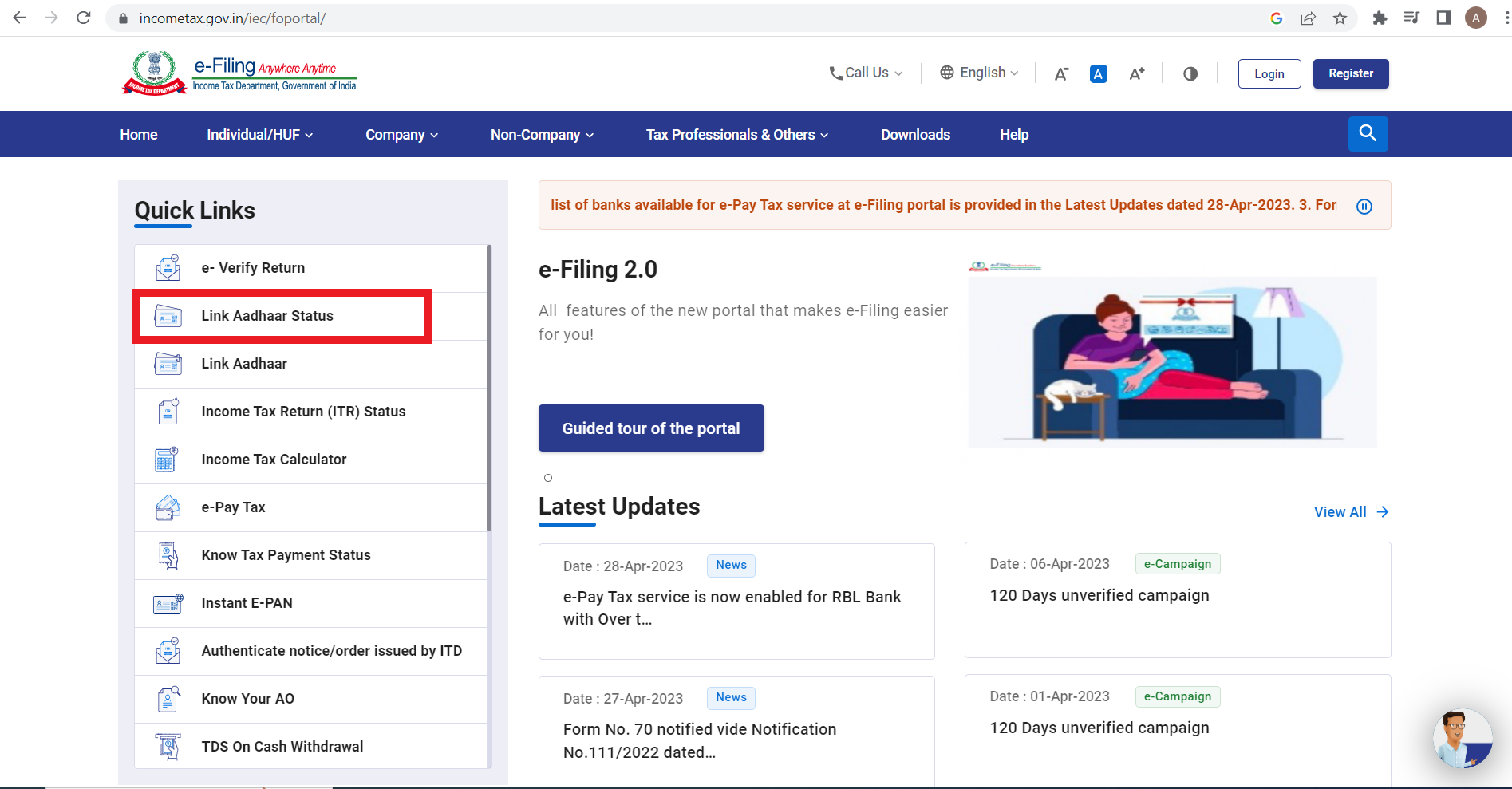Image resolution: width=1512 pixels, height=789 pixels.
Task: Expand the Non-Company menu
Action: 543,135
